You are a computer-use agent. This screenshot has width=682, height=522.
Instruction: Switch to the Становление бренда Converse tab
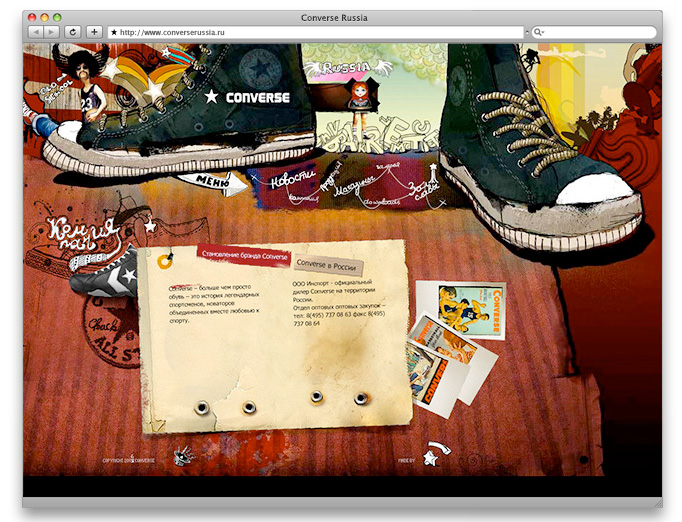point(244,255)
